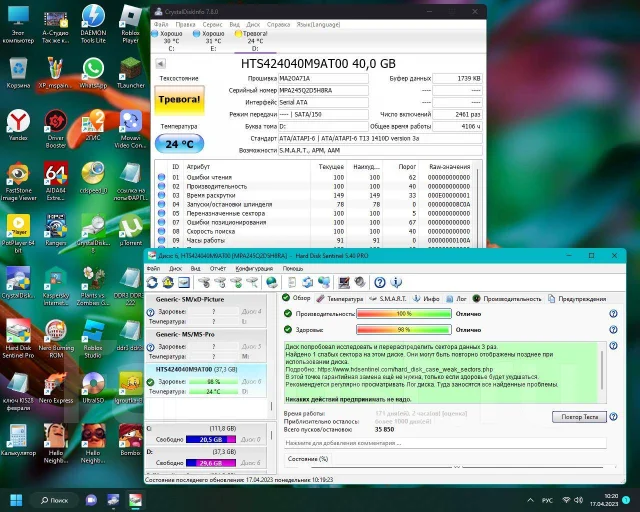Select drive C: Хорошо 30 °C in CrystalDiskInfo
The image size is (640, 512).
point(171,41)
